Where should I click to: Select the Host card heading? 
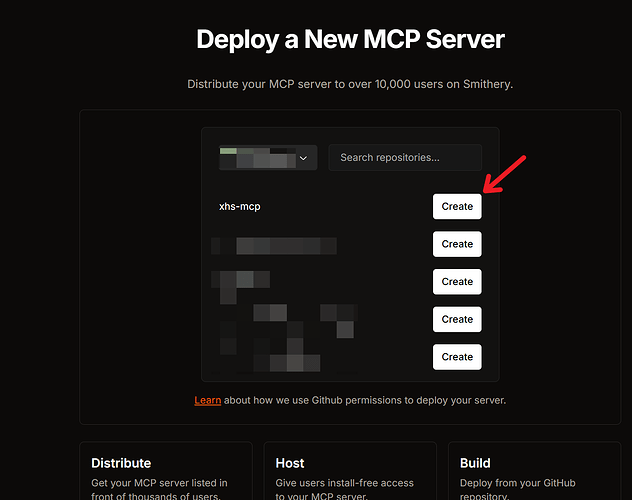(x=290, y=463)
